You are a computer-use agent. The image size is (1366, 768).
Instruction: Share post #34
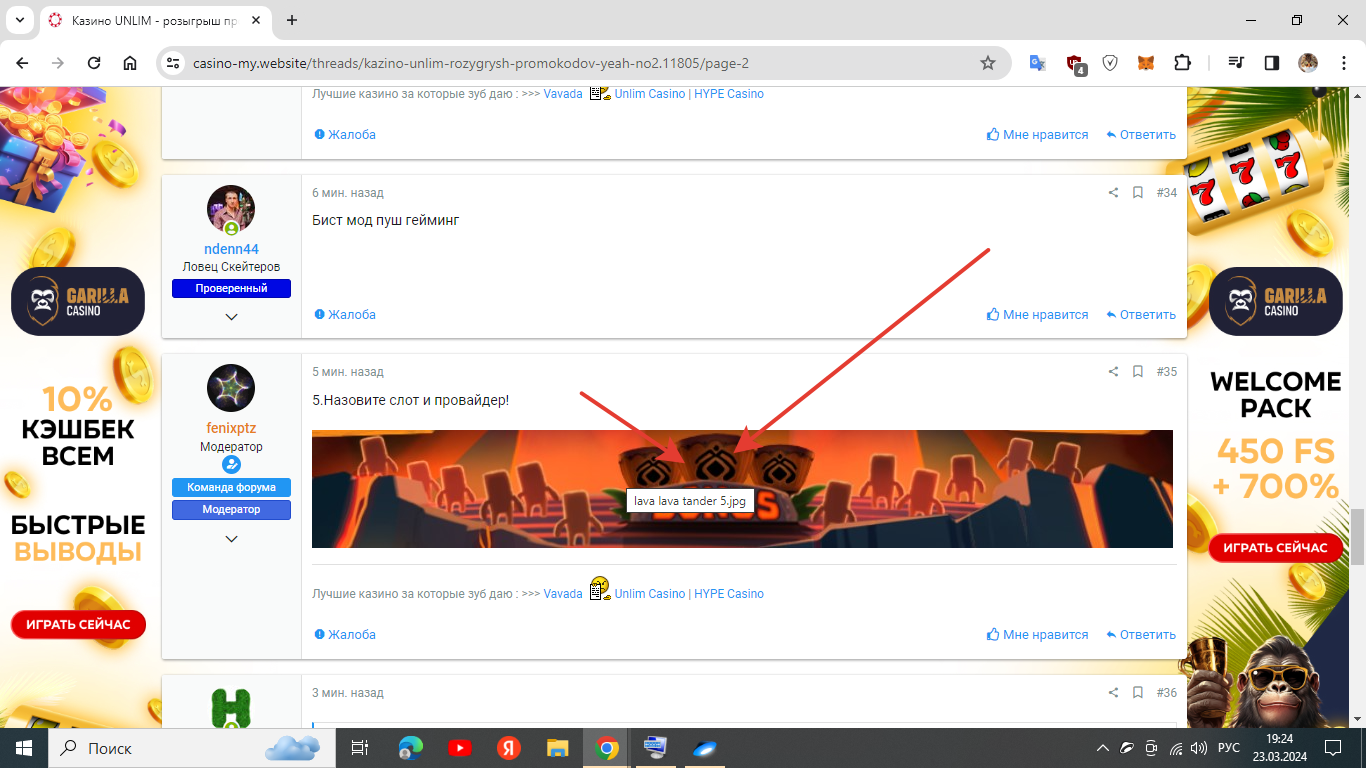(x=1113, y=193)
